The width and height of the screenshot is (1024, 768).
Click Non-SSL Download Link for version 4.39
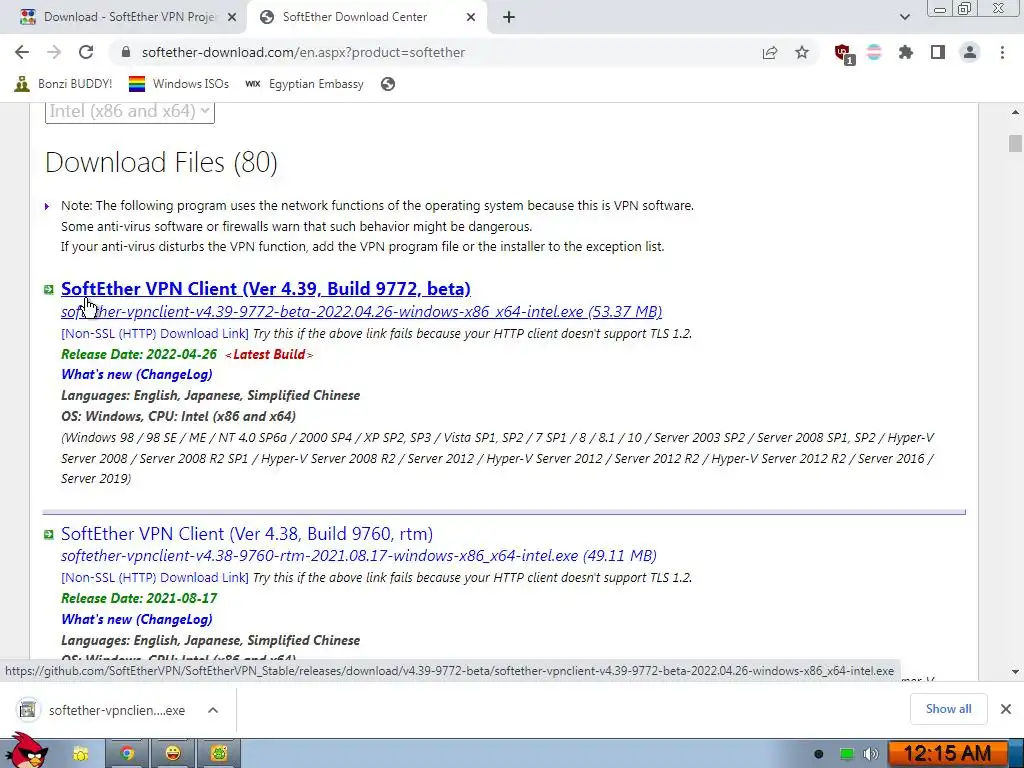[155, 334]
